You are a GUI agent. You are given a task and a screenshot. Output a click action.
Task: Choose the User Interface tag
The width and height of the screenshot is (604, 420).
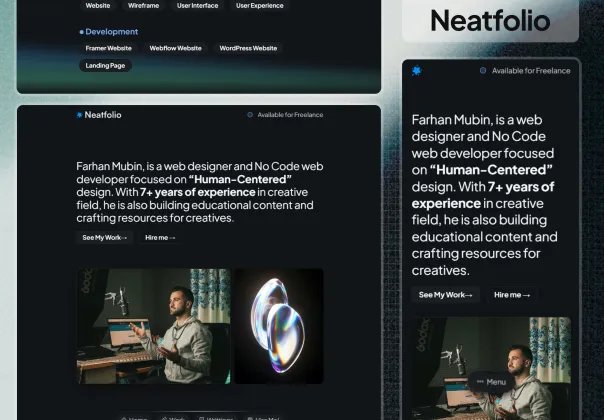pos(197,5)
